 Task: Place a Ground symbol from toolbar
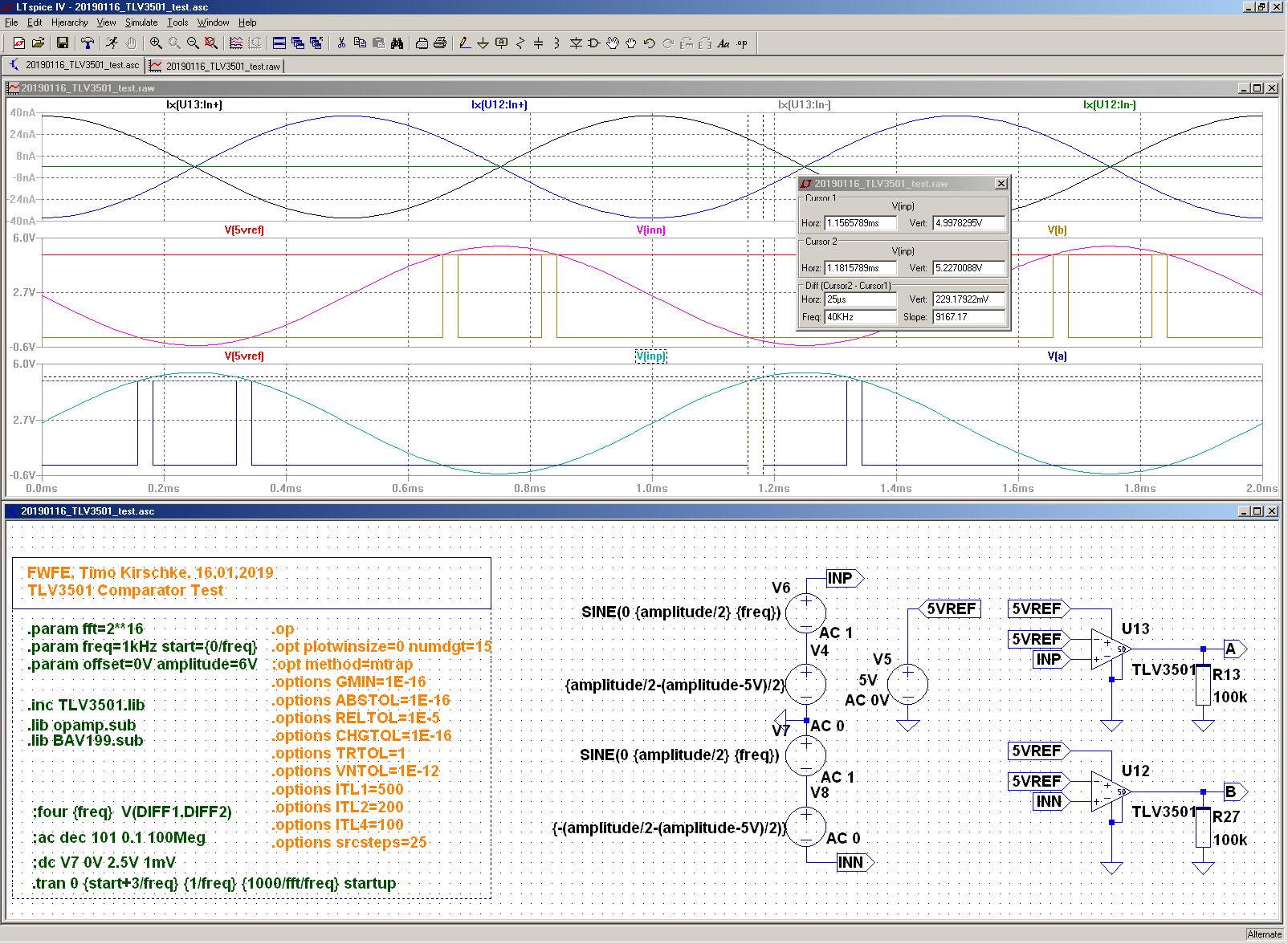point(483,43)
